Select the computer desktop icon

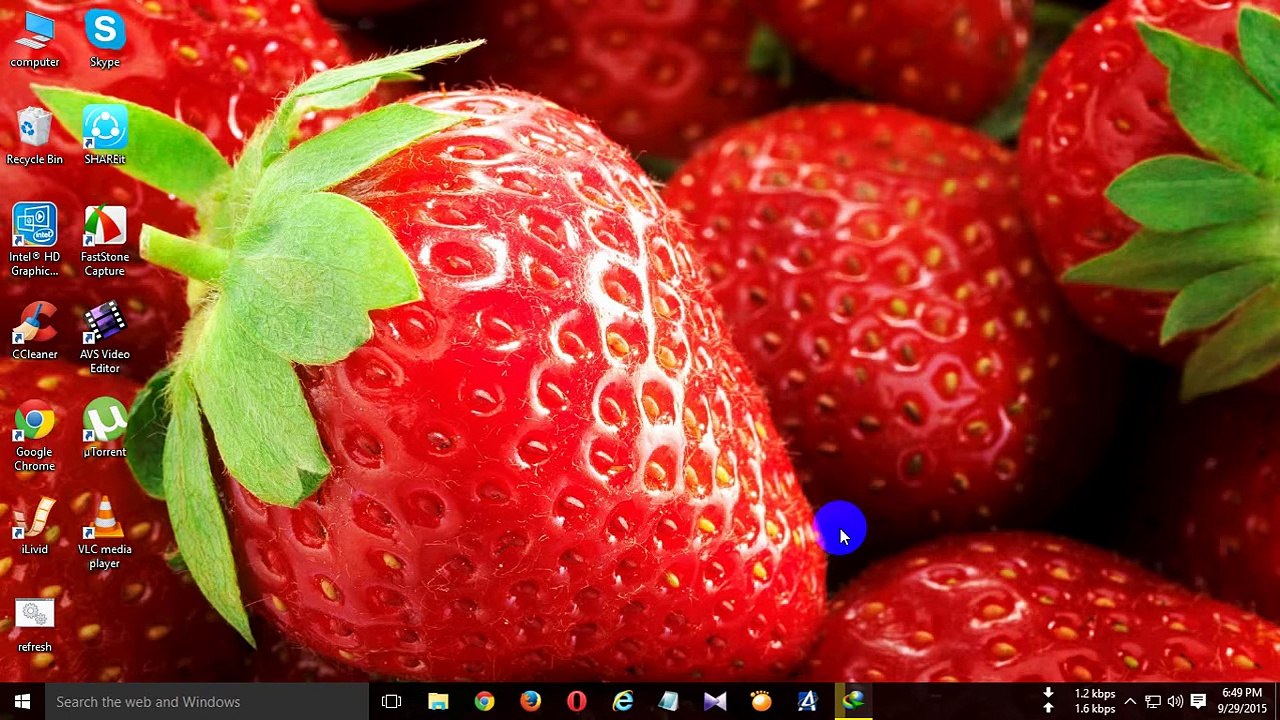pyautogui.click(x=35, y=40)
